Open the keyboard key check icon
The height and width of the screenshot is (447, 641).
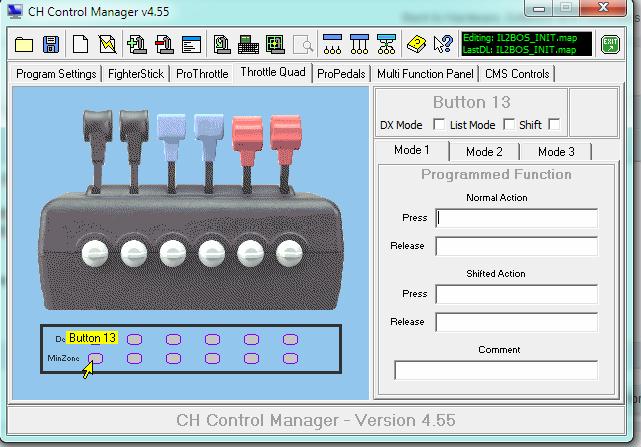pos(249,44)
